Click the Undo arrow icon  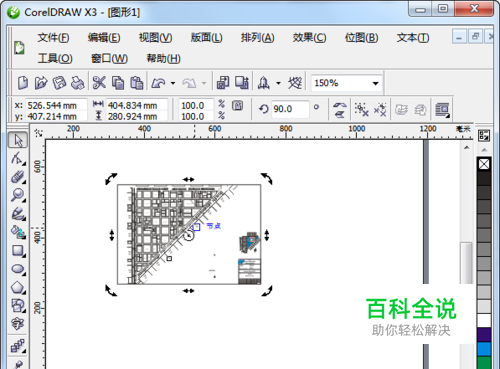pos(158,83)
